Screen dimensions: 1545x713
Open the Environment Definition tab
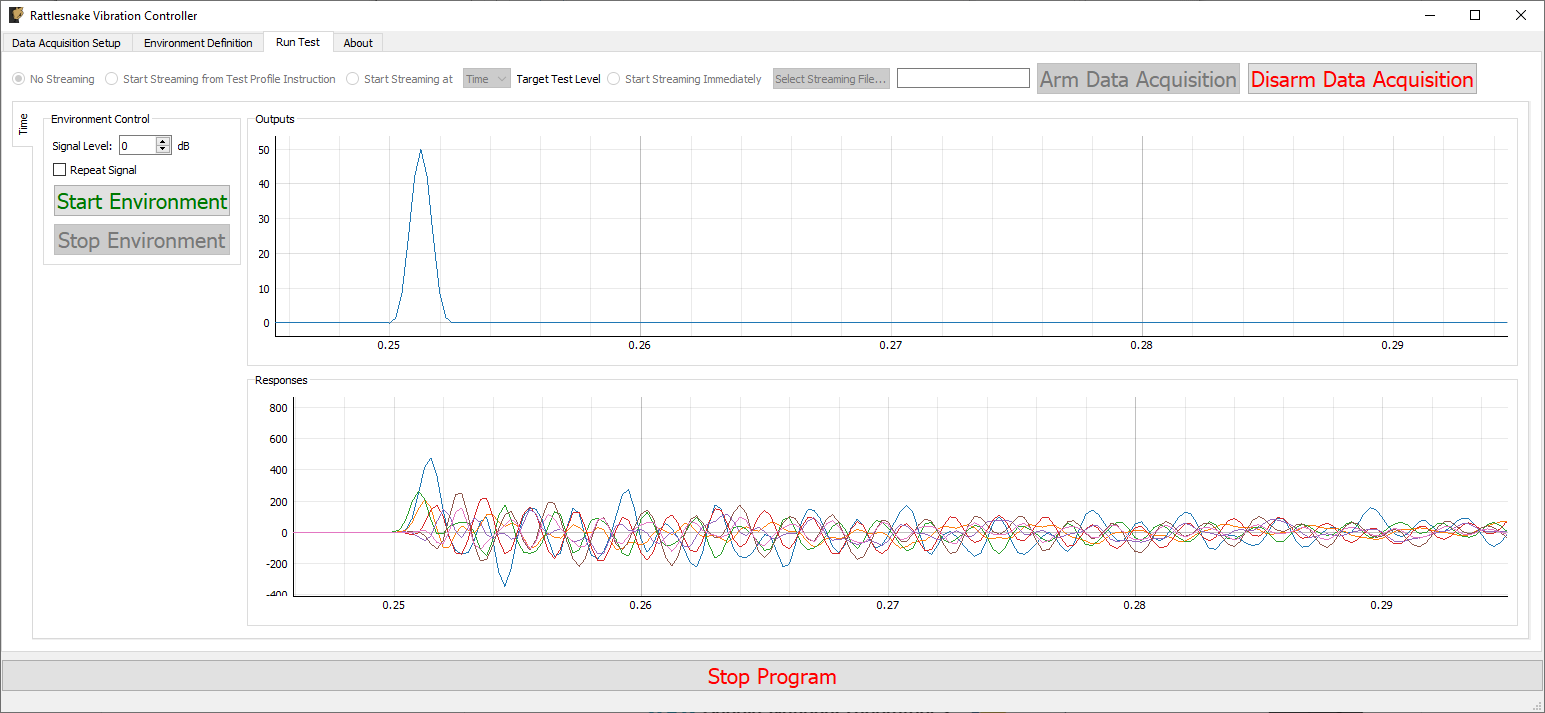click(197, 42)
